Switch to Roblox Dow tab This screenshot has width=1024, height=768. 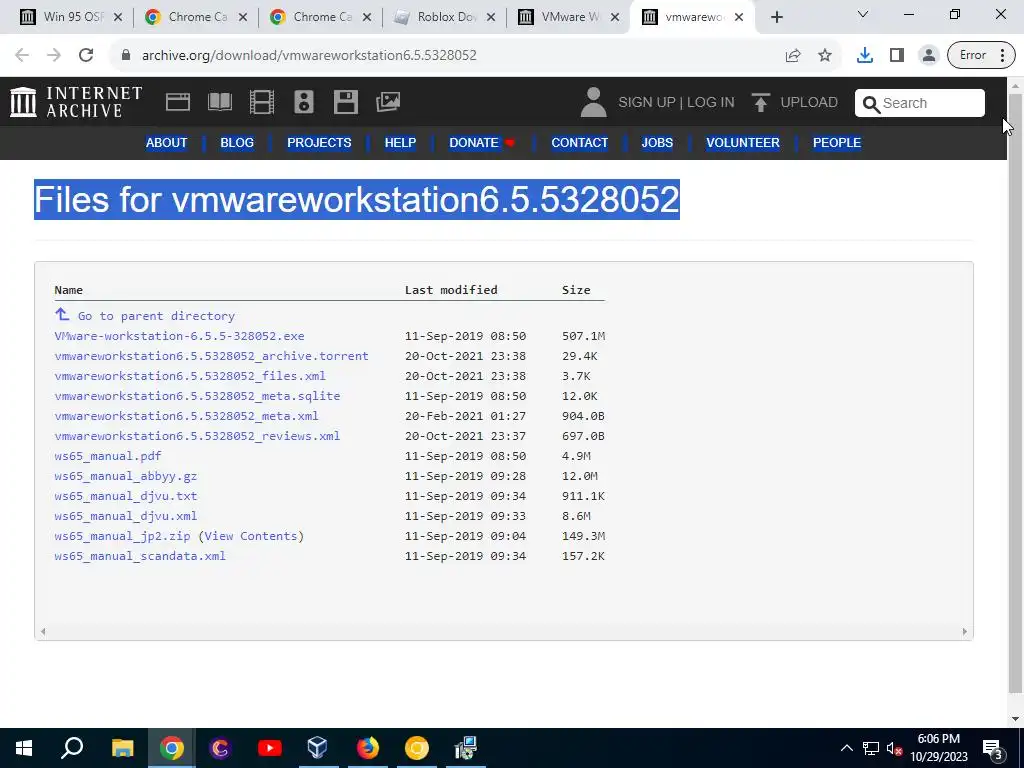tap(445, 17)
